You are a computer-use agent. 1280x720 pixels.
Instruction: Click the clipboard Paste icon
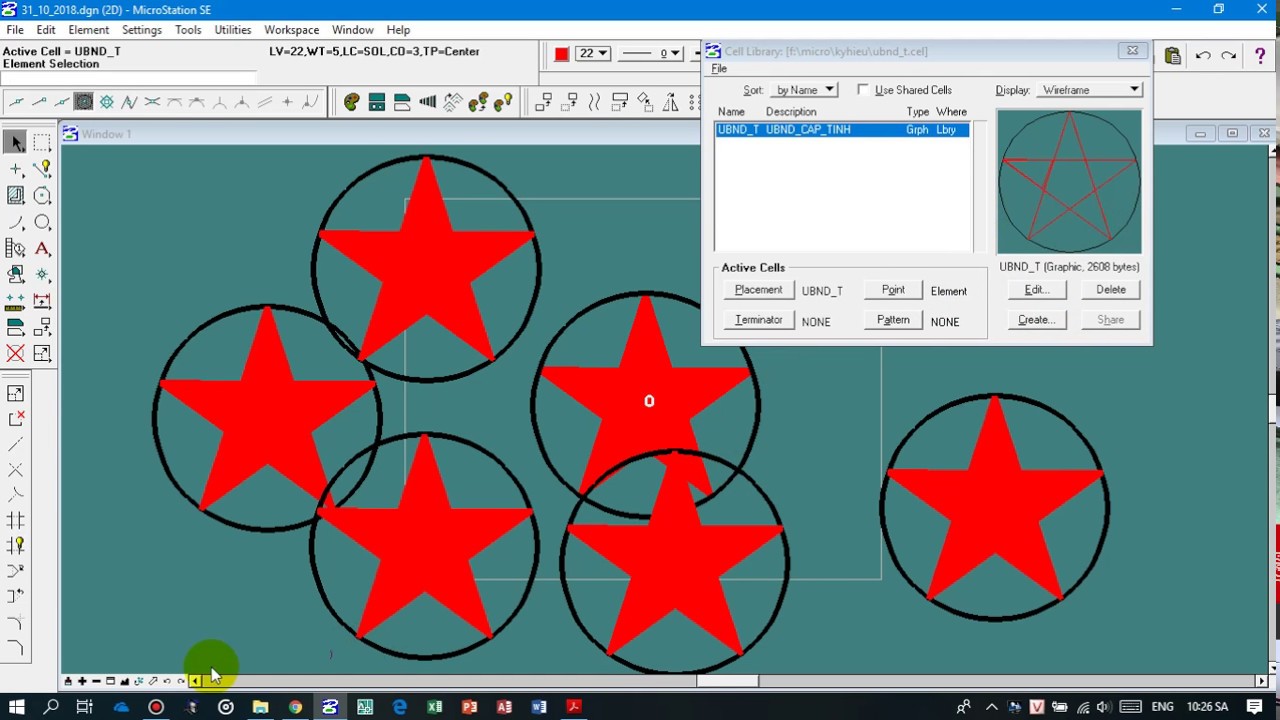pyautogui.click(x=1172, y=56)
